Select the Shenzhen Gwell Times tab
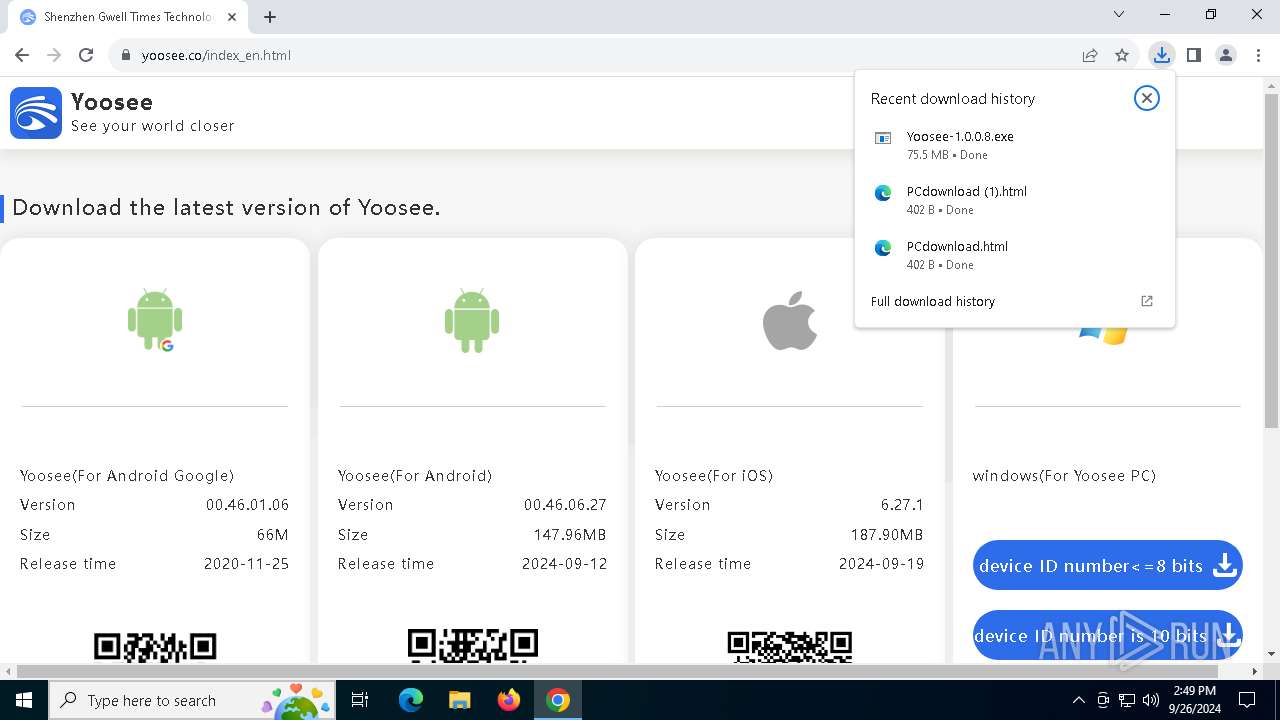This screenshot has width=1280, height=720. [x=130, y=17]
